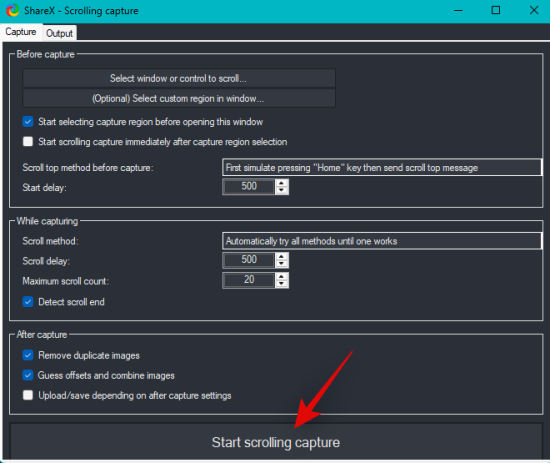Toggle Guess offsets and combine images
The image size is (550, 463).
[28, 375]
